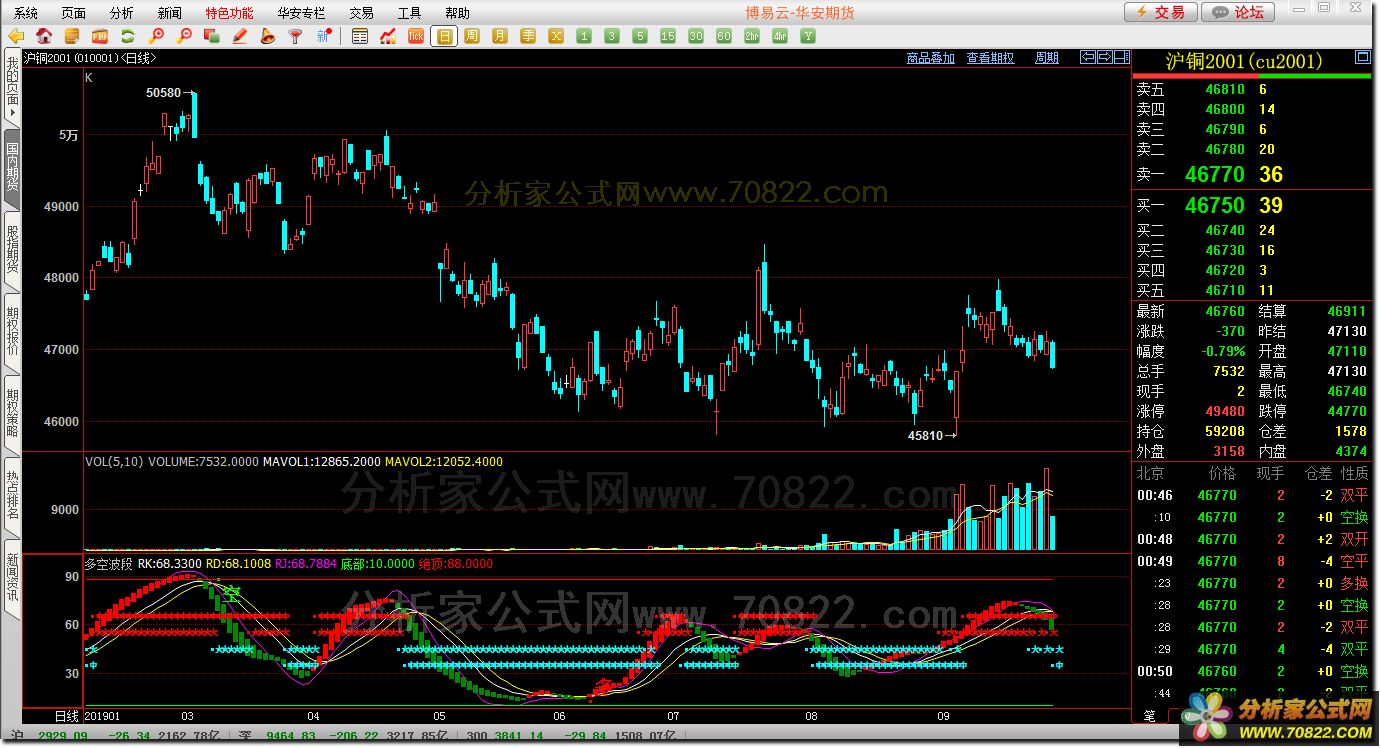Go back with the yellow arrow icon
The image size is (1381, 748).
[x=16, y=36]
